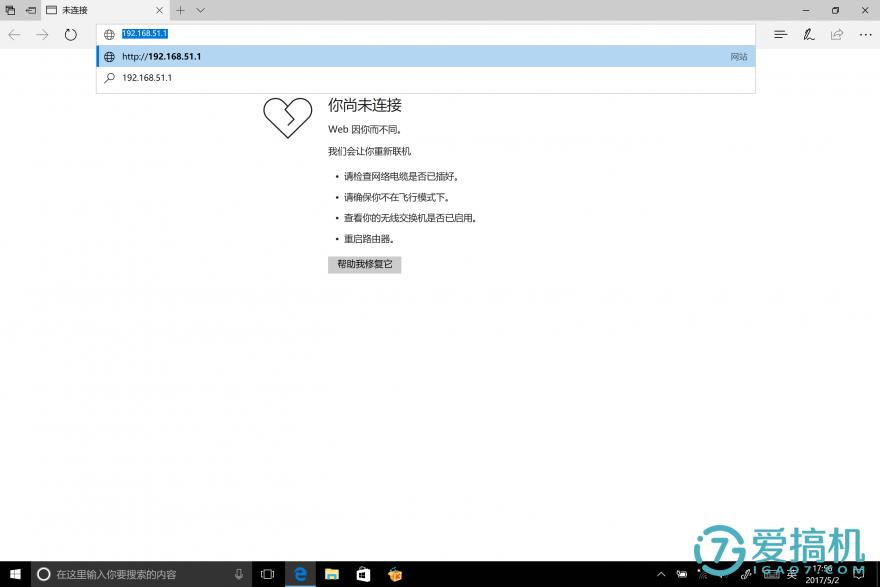Open File Explorer from the taskbar
Viewport: 880px width, 587px height.
coord(330,574)
